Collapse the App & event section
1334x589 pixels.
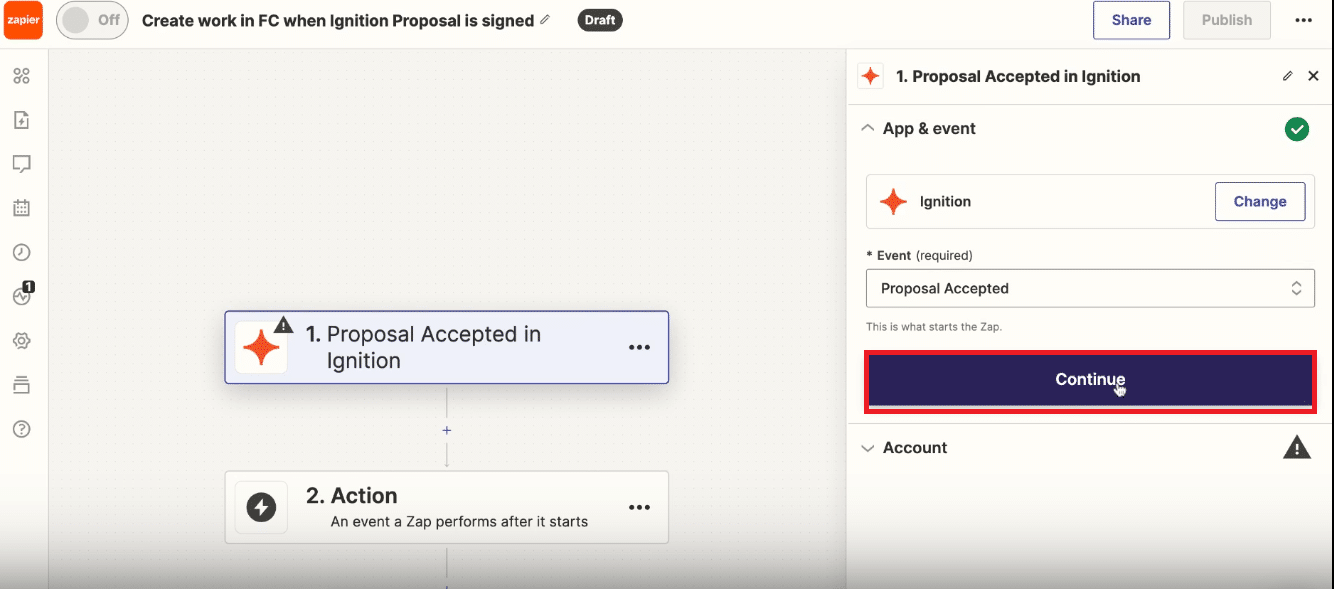tap(868, 129)
